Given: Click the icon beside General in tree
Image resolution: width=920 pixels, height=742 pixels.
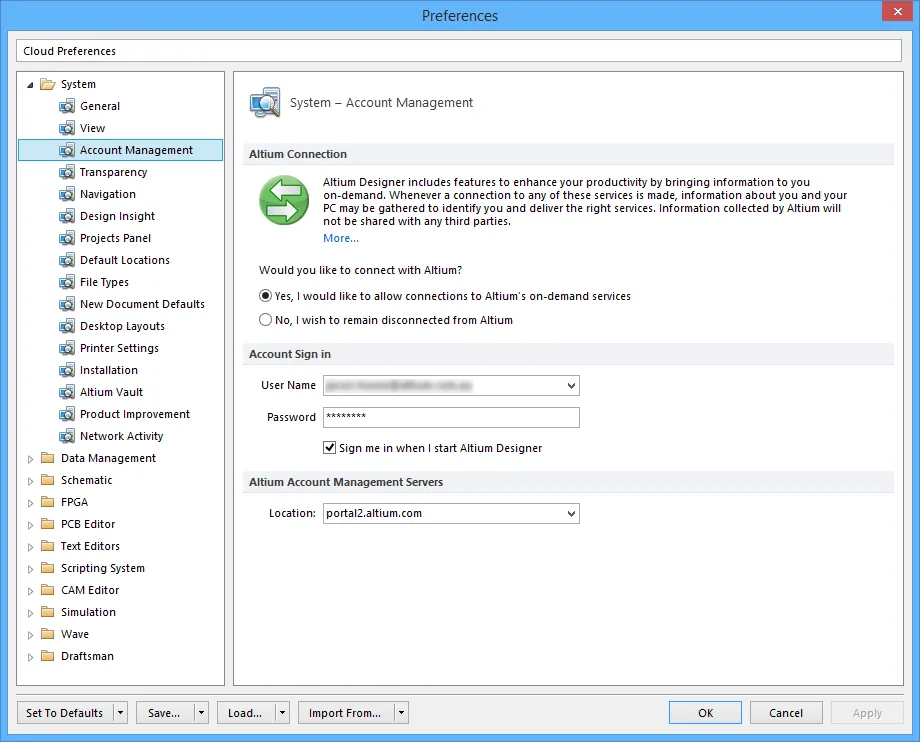Looking at the screenshot, I should [67, 106].
